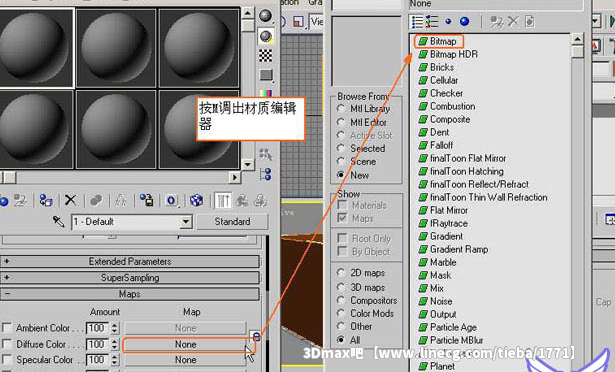Viewport: 615px width, 372px height.
Task: Click the Make Unique icon
Action: [121, 201]
